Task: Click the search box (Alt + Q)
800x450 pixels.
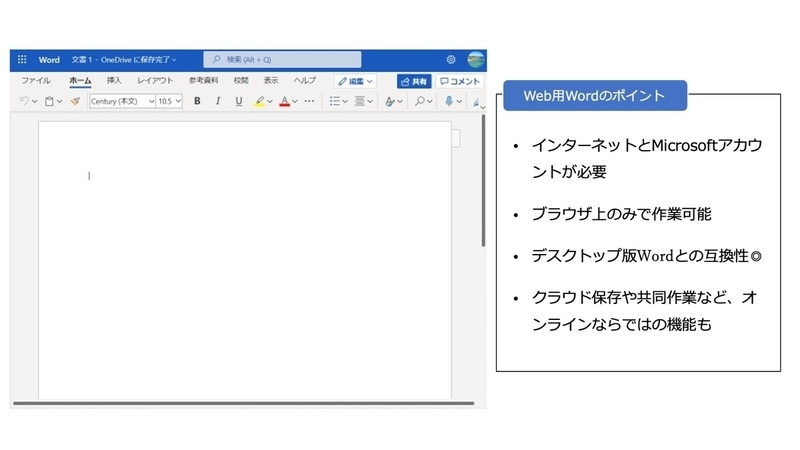Action: pos(282,60)
